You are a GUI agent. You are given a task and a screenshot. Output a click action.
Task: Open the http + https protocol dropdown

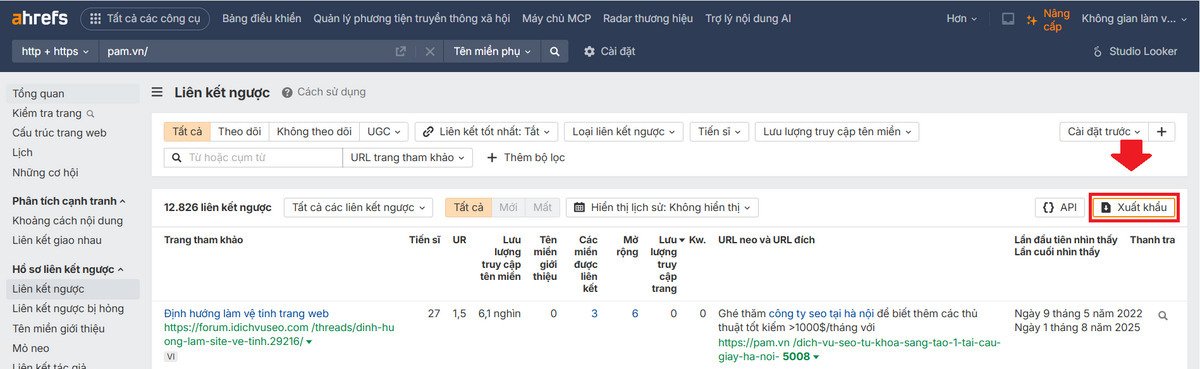click(x=55, y=51)
